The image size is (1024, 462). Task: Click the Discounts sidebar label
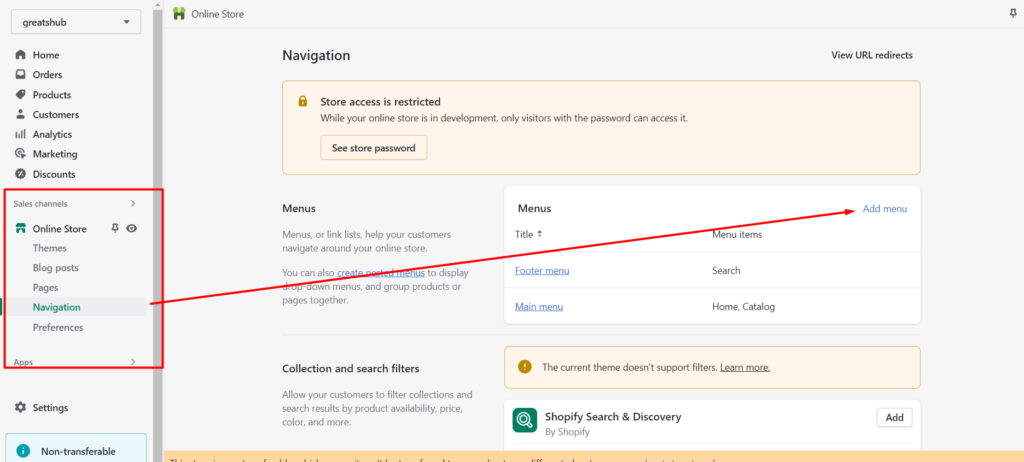click(54, 174)
